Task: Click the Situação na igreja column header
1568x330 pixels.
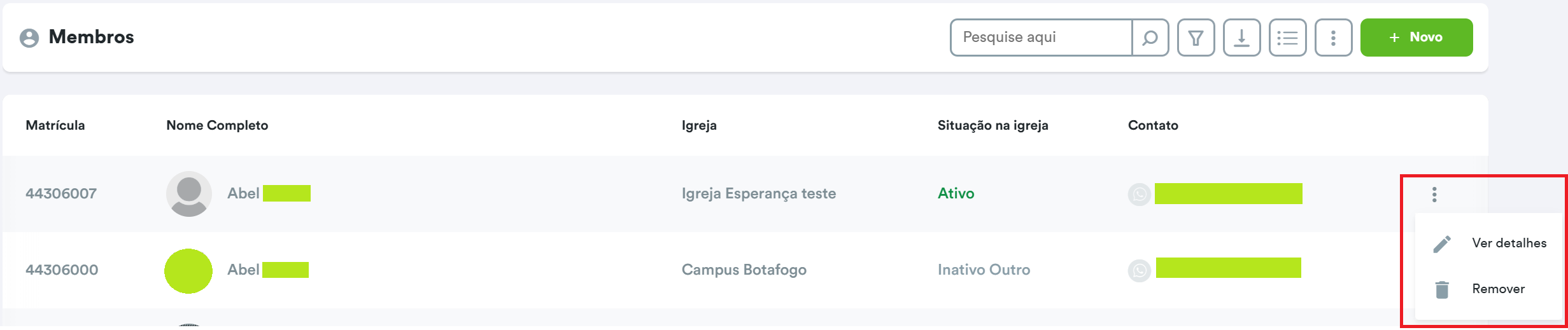Action: pos(992,125)
